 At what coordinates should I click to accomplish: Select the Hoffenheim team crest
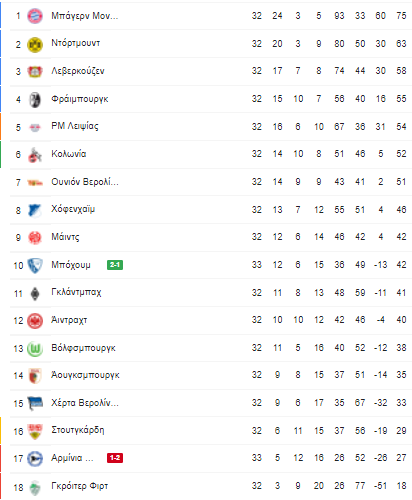(x=35, y=210)
